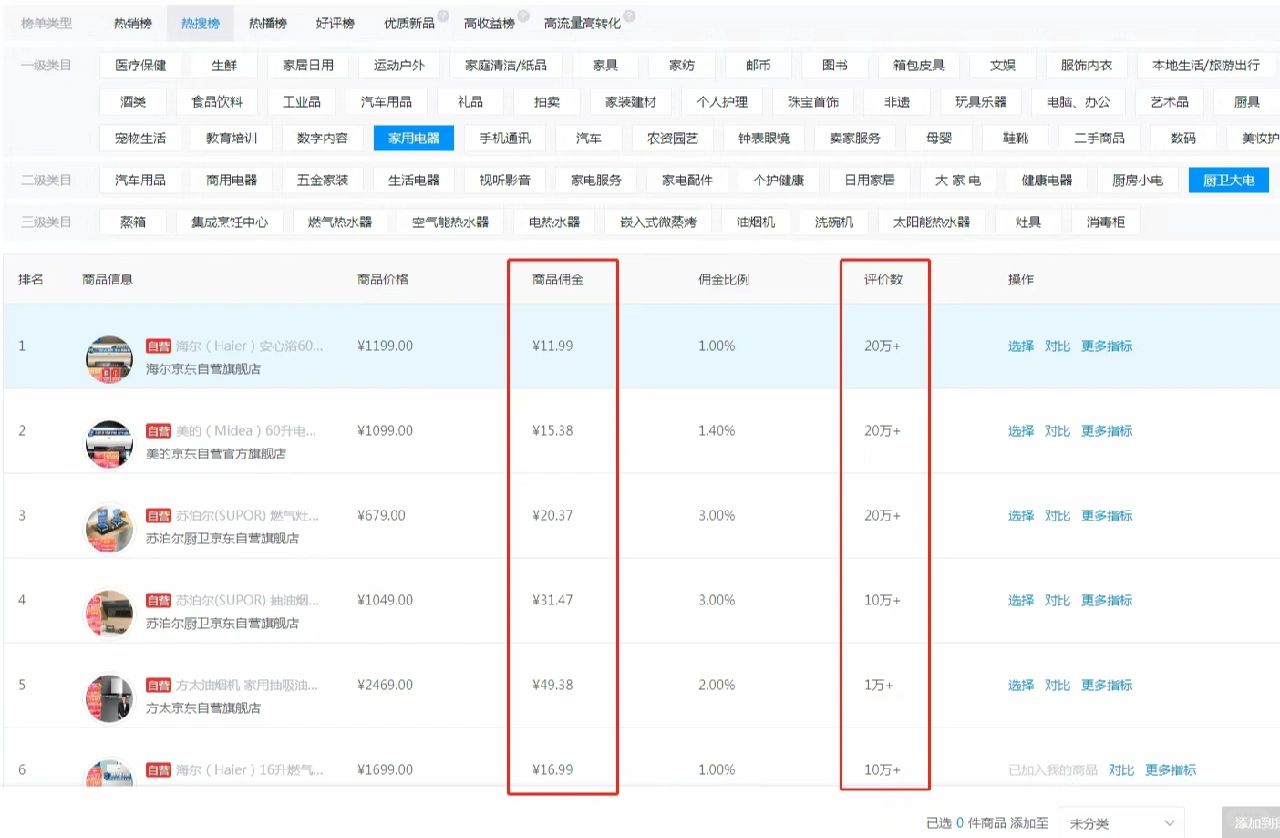1280x838 pixels.
Task: Pick the 生活电器 second-level category
Action: pos(414,180)
